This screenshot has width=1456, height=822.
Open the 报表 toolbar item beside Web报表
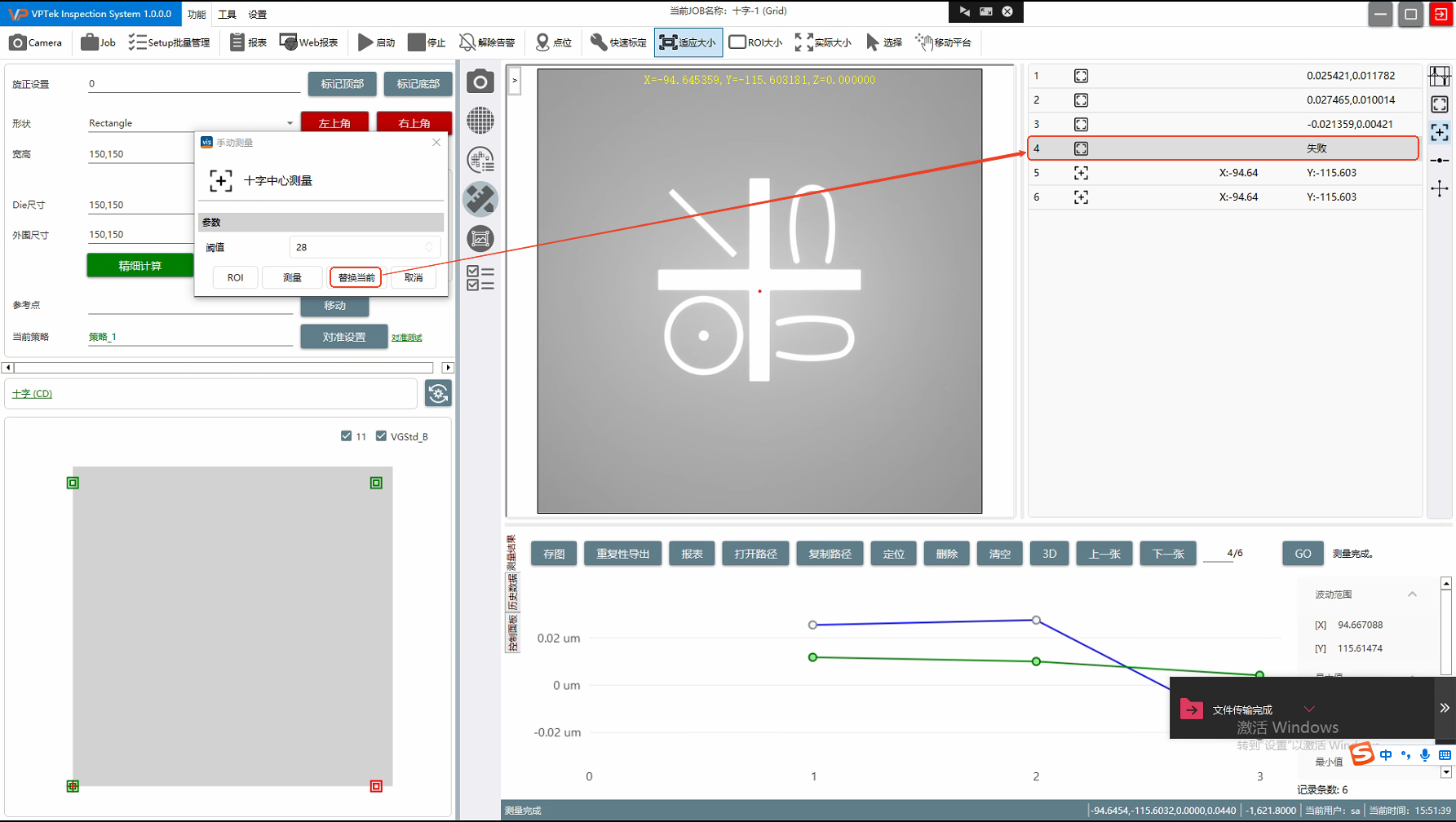[248, 42]
